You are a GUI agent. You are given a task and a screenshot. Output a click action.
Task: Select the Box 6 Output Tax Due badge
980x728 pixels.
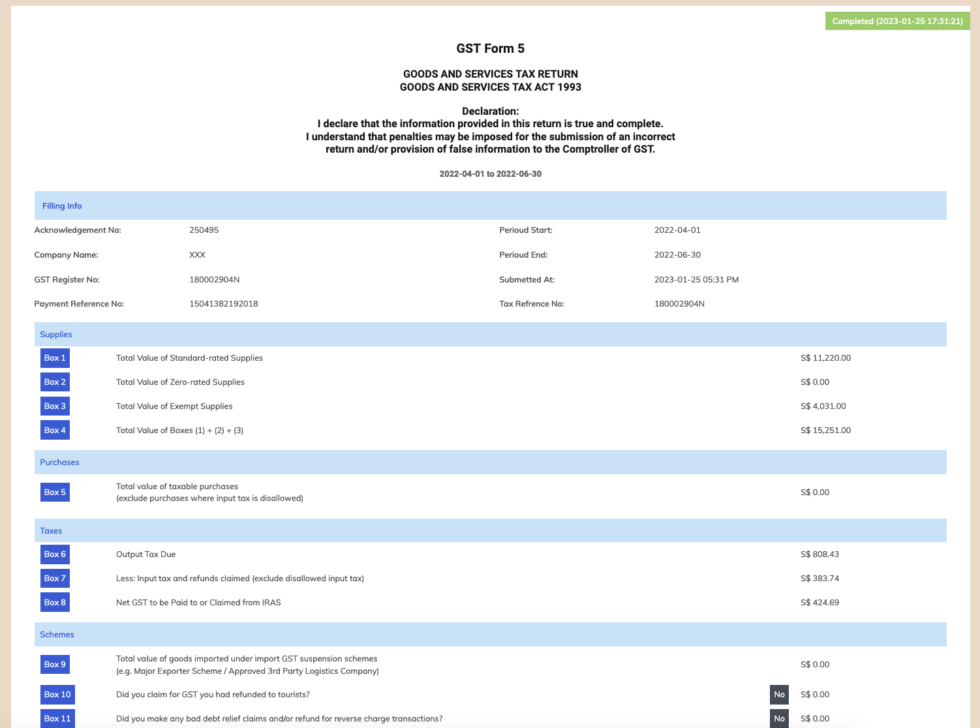pyautogui.click(x=54, y=554)
